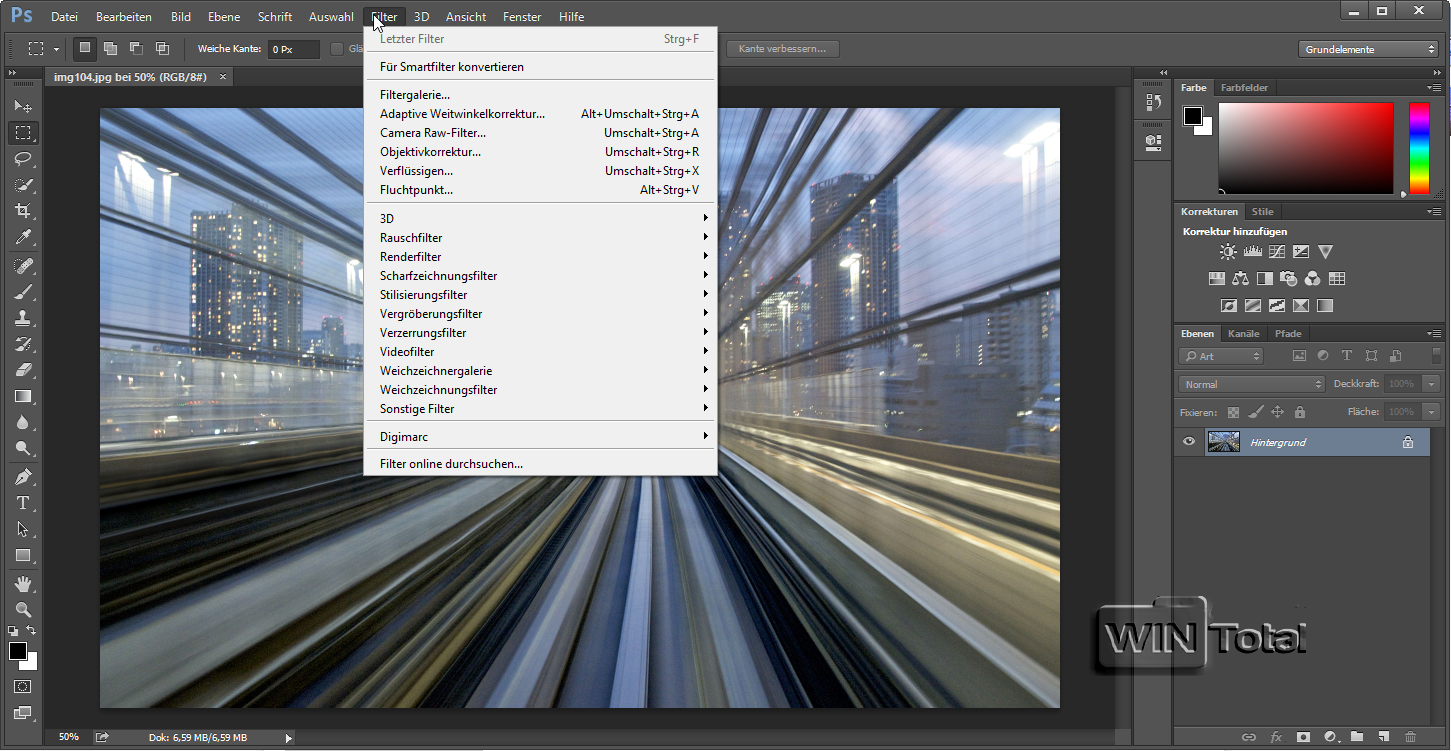Click the rainbow hue slider in Farbe panel
The width and height of the screenshot is (1451, 751).
(1419, 148)
